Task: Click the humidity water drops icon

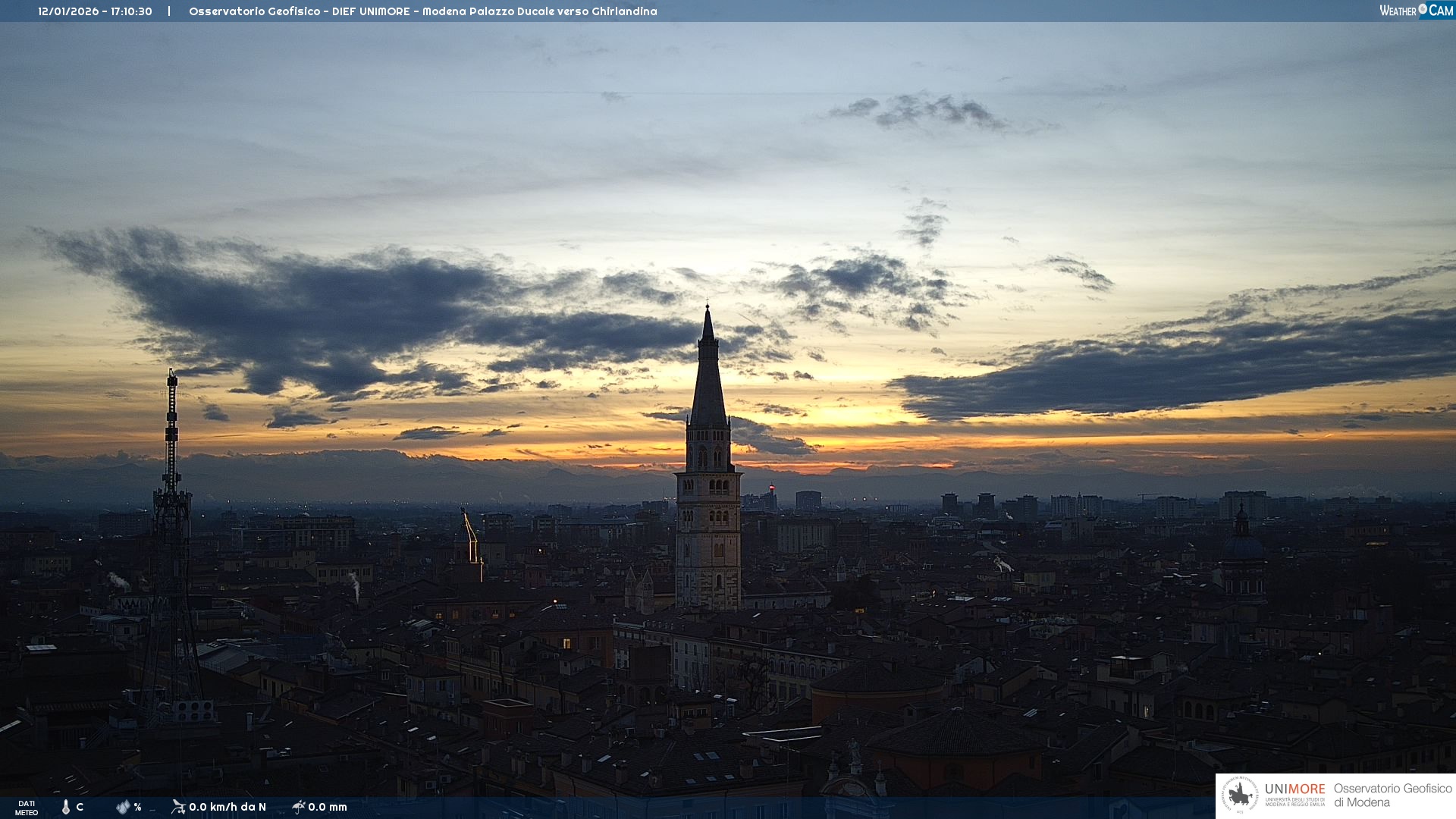Action: tap(123, 807)
